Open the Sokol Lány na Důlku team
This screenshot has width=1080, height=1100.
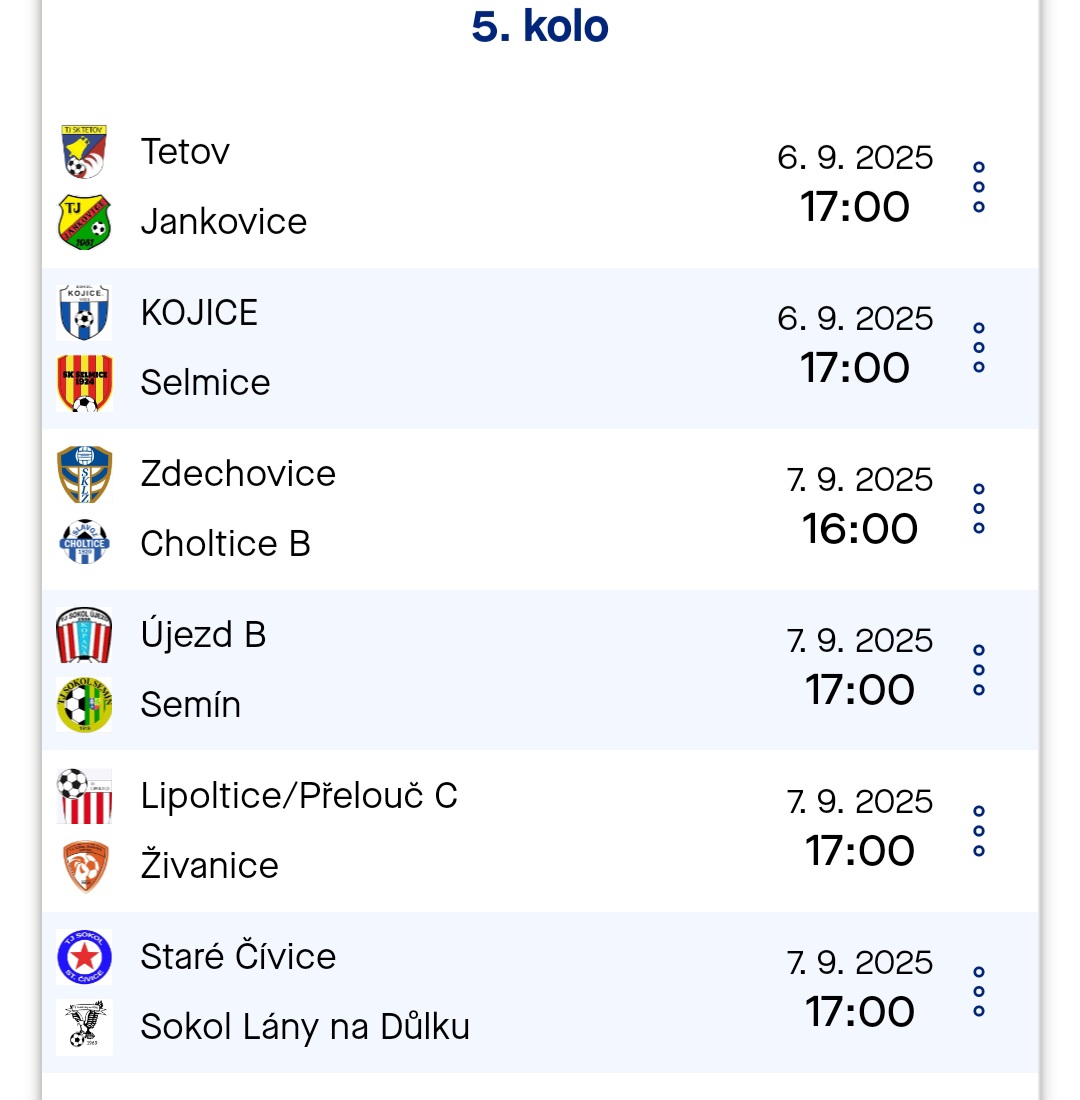pyautogui.click(x=305, y=1027)
